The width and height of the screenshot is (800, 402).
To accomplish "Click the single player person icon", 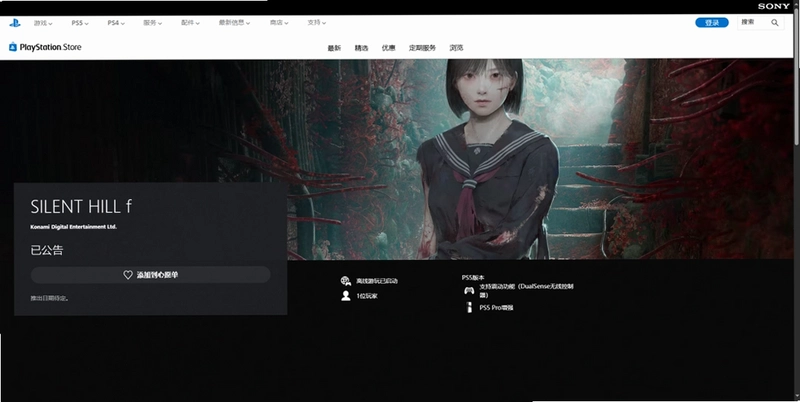I will [x=346, y=296].
